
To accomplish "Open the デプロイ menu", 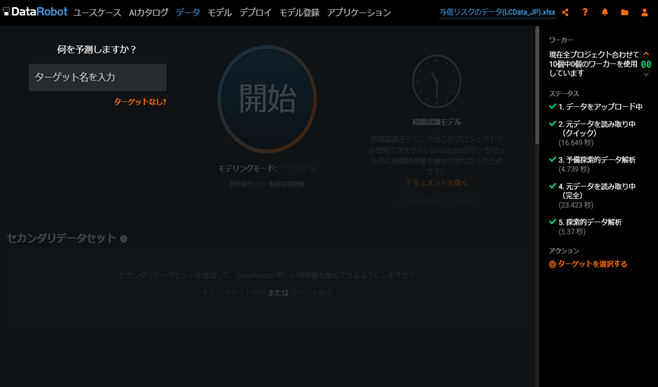I will (256, 13).
